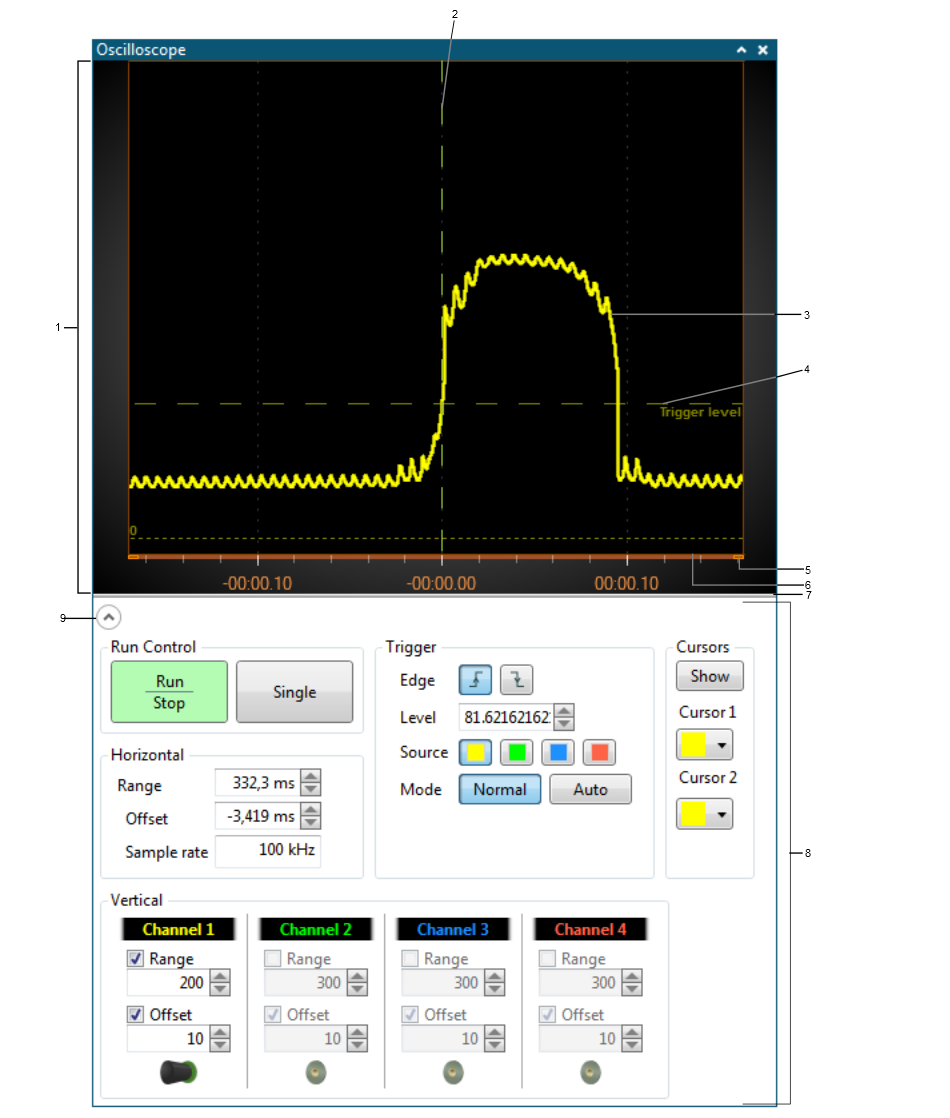This screenshot has width=950, height=1118.
Task: Click Channel 4 connector icon
Action: click(590, 1073)
